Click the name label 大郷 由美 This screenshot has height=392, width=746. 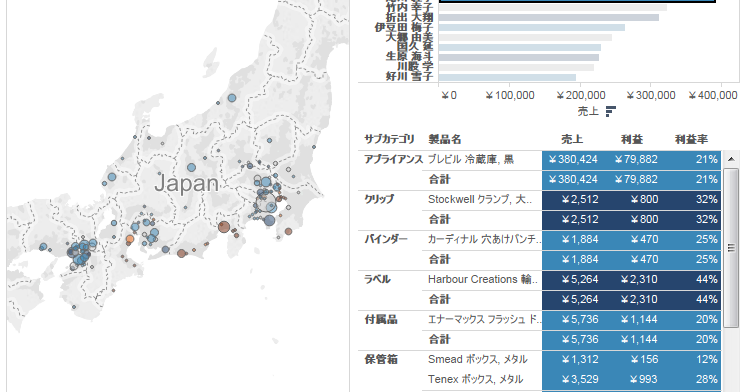pyautogui.click(x=409, y=37)
